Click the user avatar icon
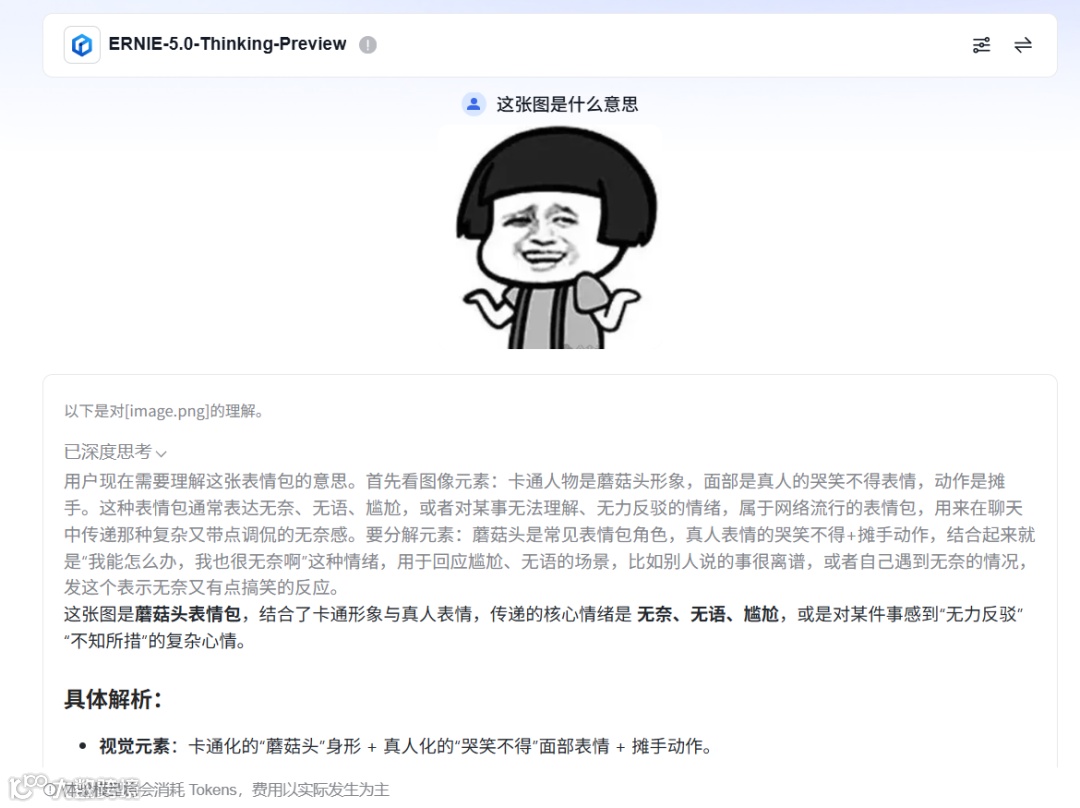The image size is (1080, 808). [473, 104]
